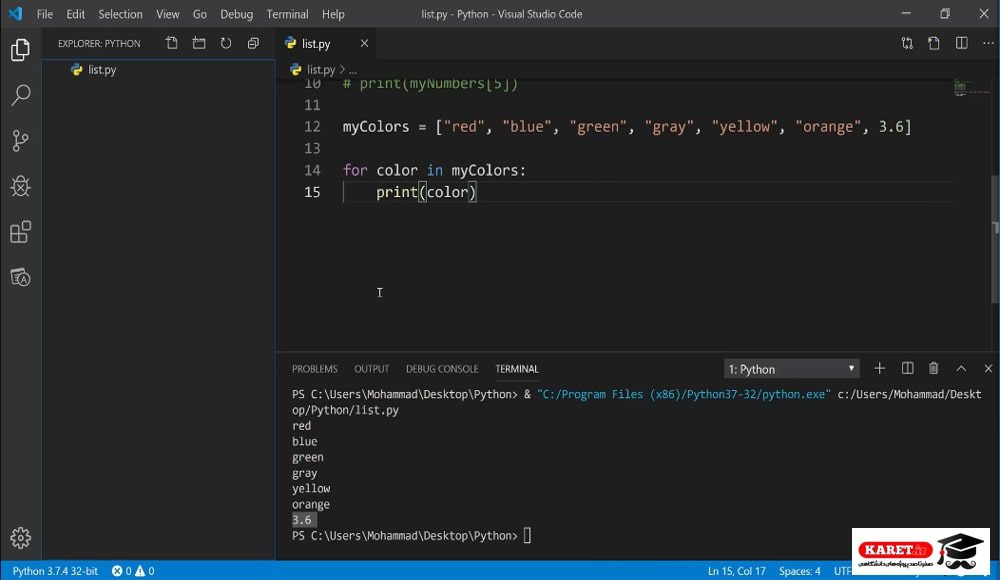
Task: Open the Selection menu
Action: pos(120,14)
